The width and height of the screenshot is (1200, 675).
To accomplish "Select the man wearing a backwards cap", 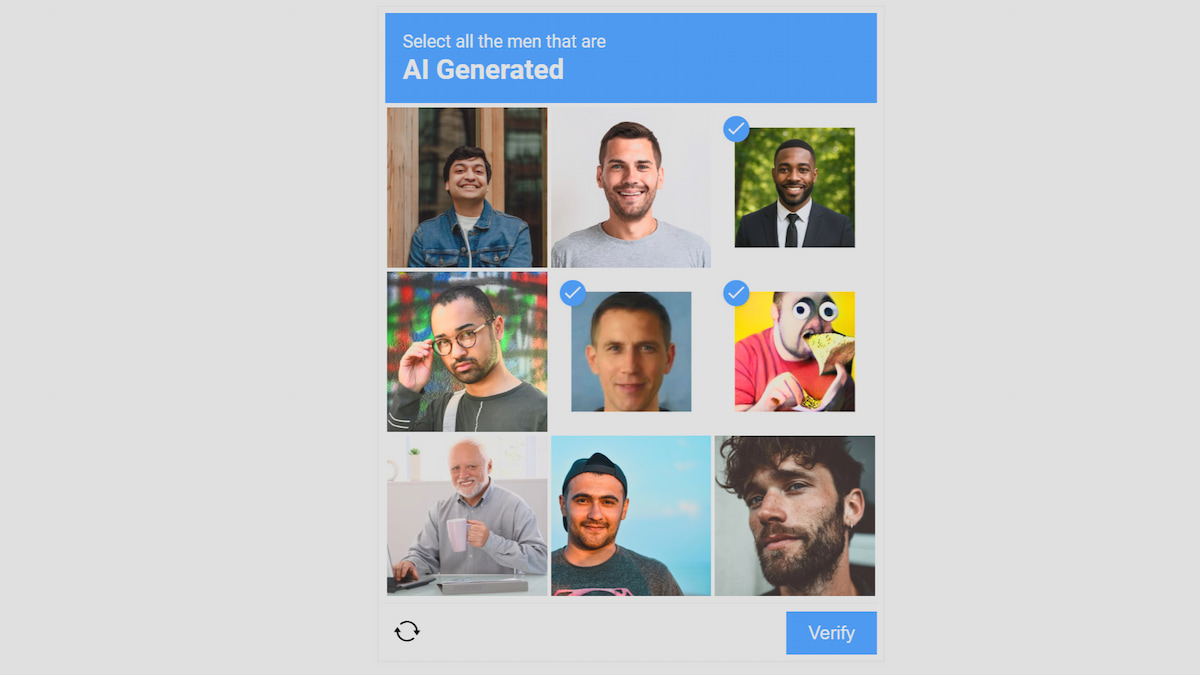I will point(631,515).
